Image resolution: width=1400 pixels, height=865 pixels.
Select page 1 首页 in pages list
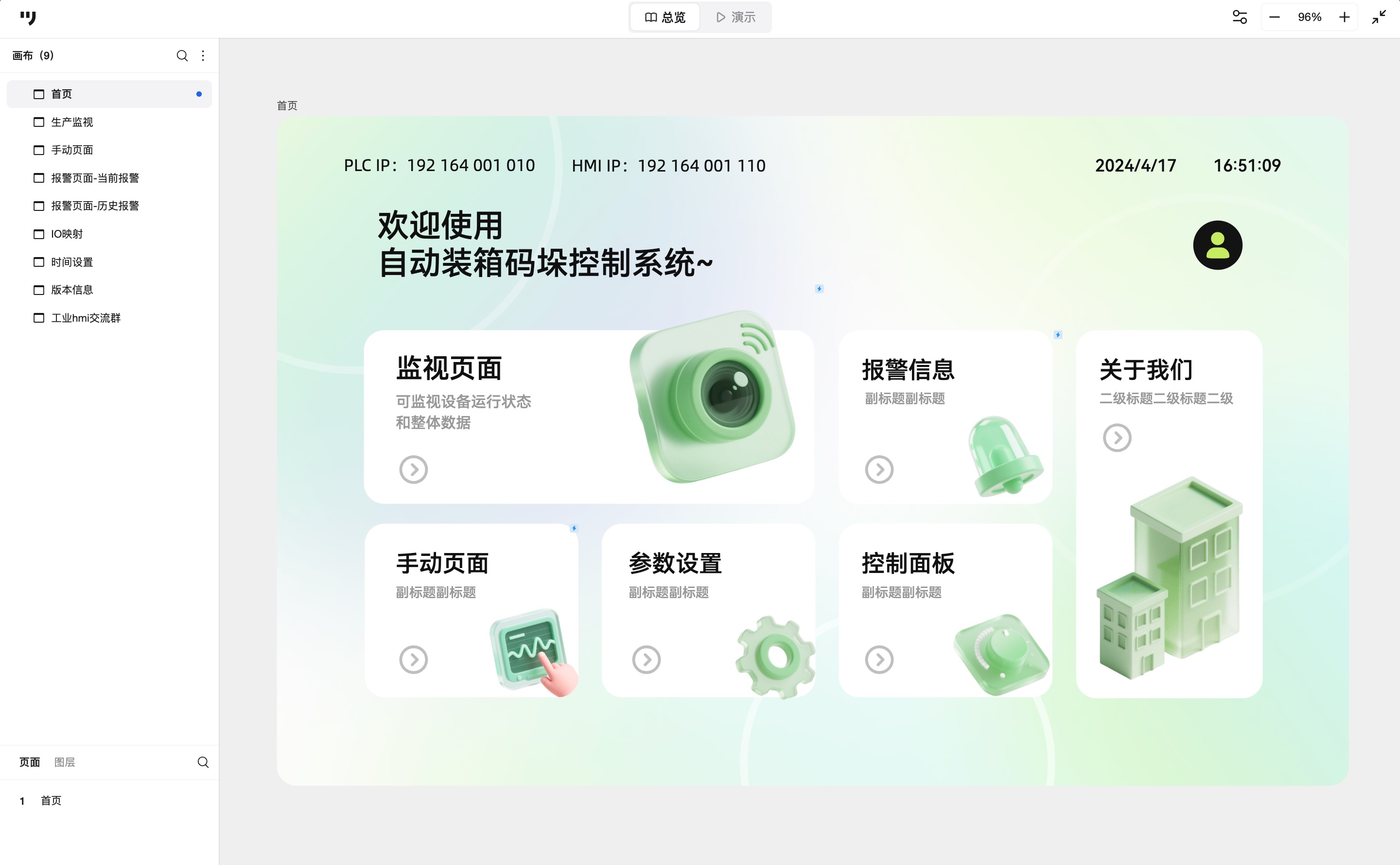tap(109, 800)
